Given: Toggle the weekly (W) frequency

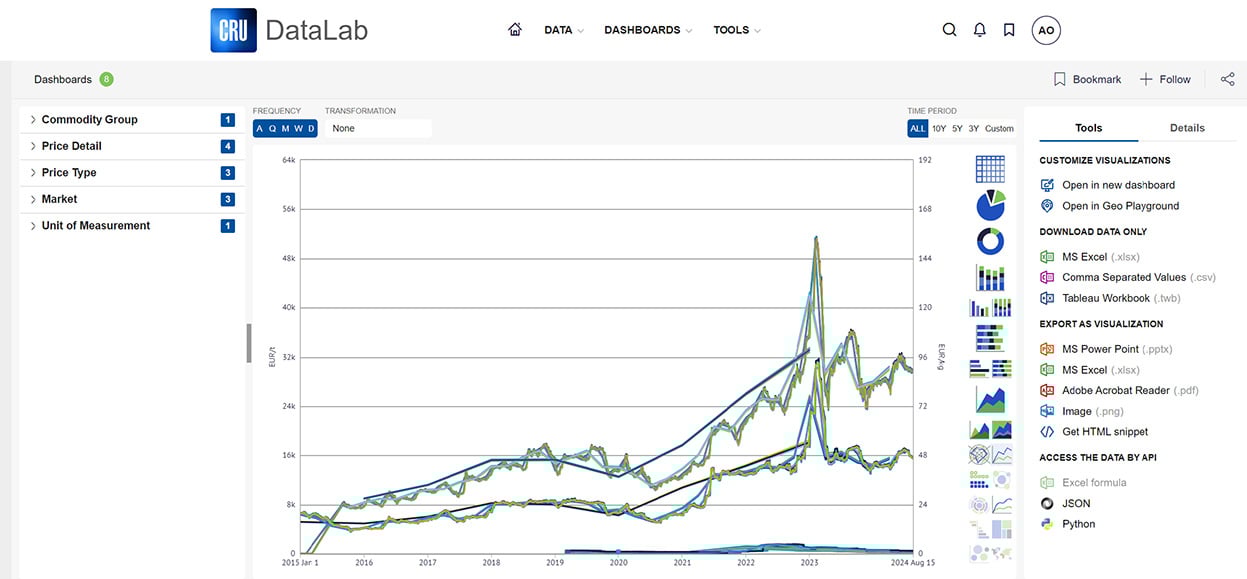Looking at the screenshot, I should 298,128.
